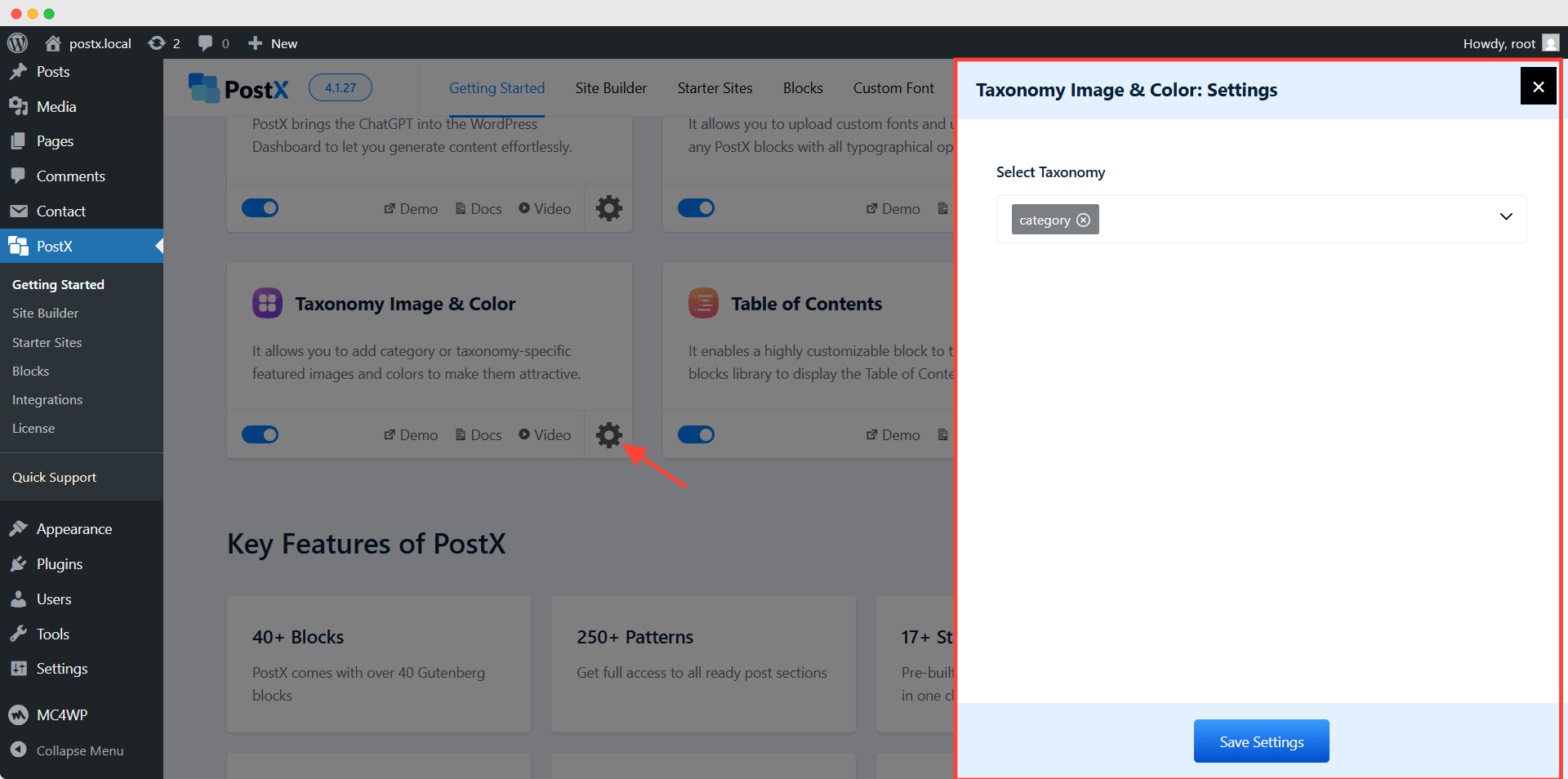Switch to the Site Builder tab
The width and height of the screenshot is (1568, 779).
[611, 88]
